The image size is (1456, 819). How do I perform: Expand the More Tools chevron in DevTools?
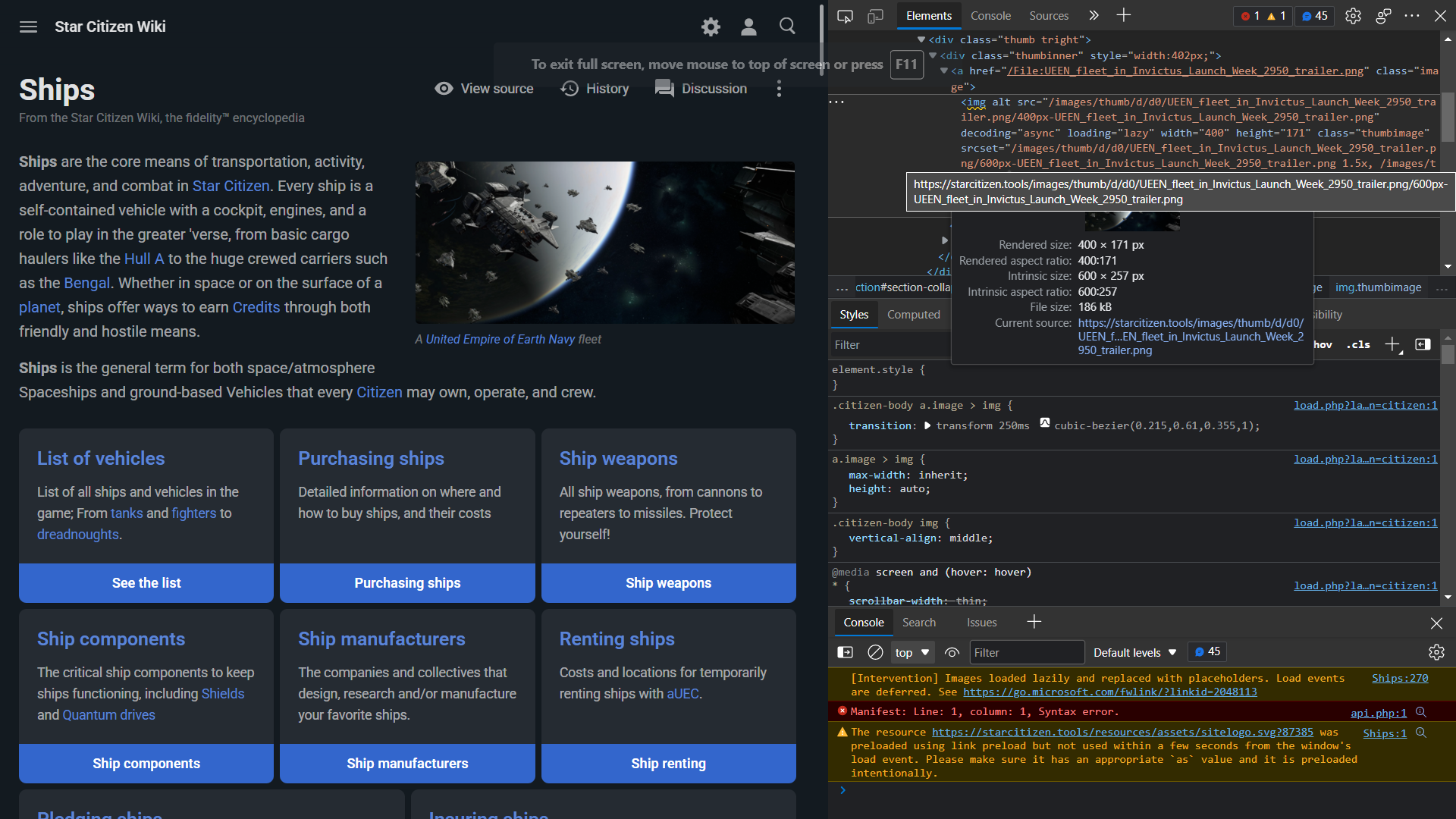point(1094,15)
